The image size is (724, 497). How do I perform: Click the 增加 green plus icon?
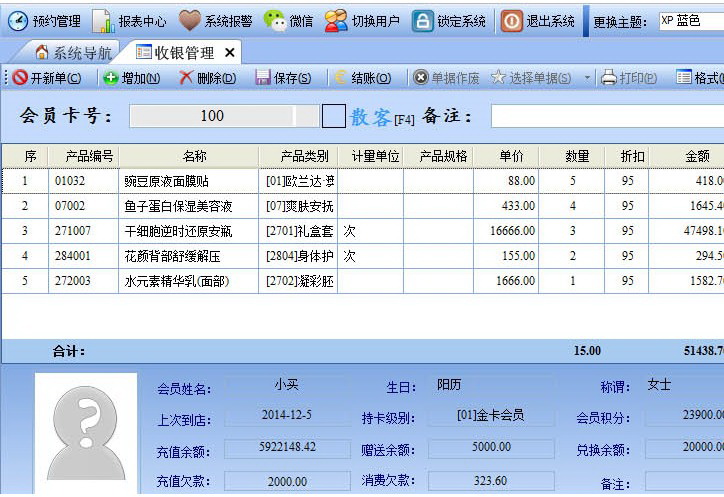[x=110, y=78]
